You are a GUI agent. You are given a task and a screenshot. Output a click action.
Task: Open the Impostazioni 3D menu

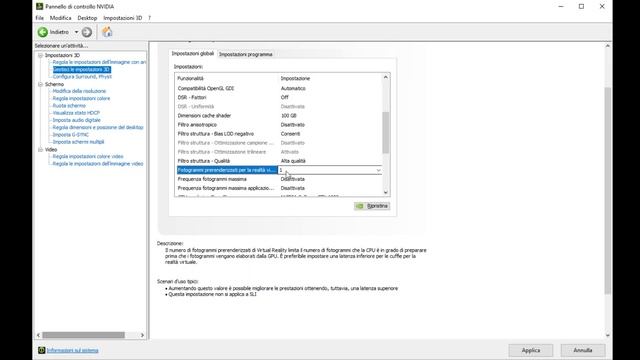[122, 18]
